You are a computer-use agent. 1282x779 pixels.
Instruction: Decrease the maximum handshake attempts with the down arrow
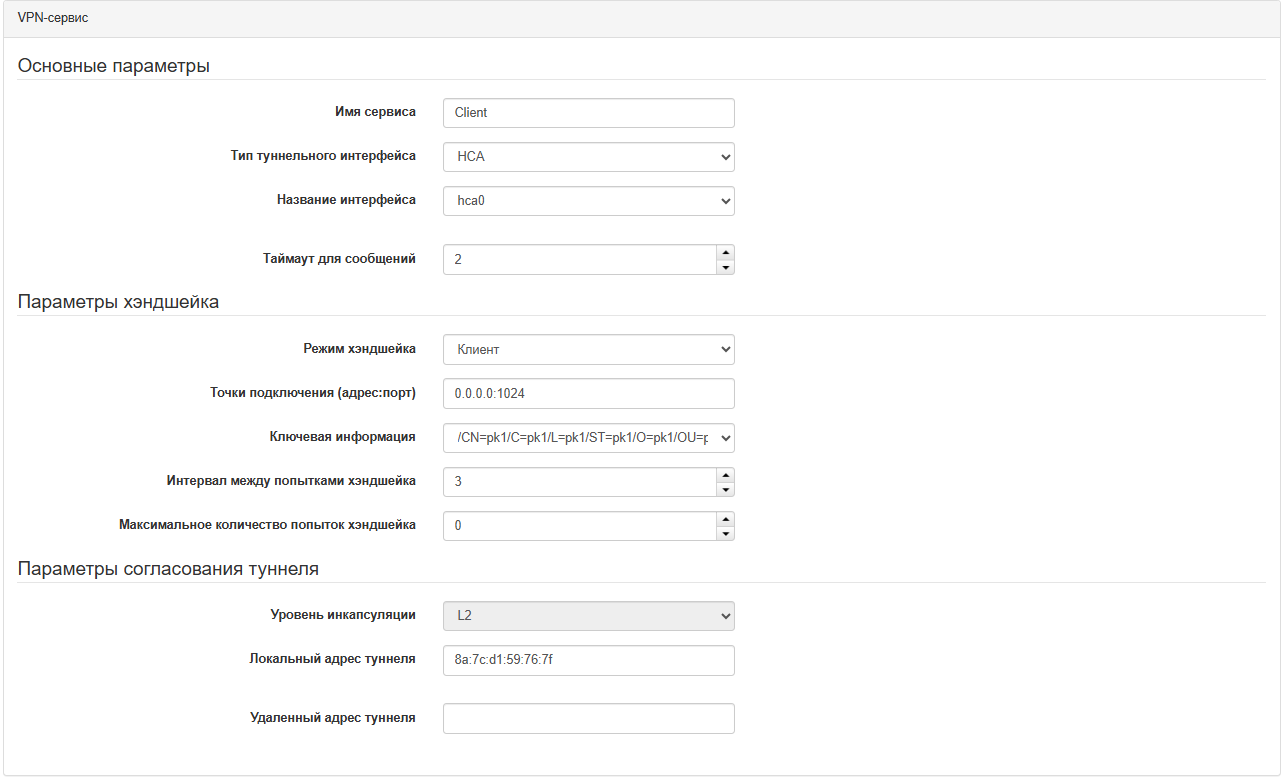pyautogui.click(x=726, y=533)
